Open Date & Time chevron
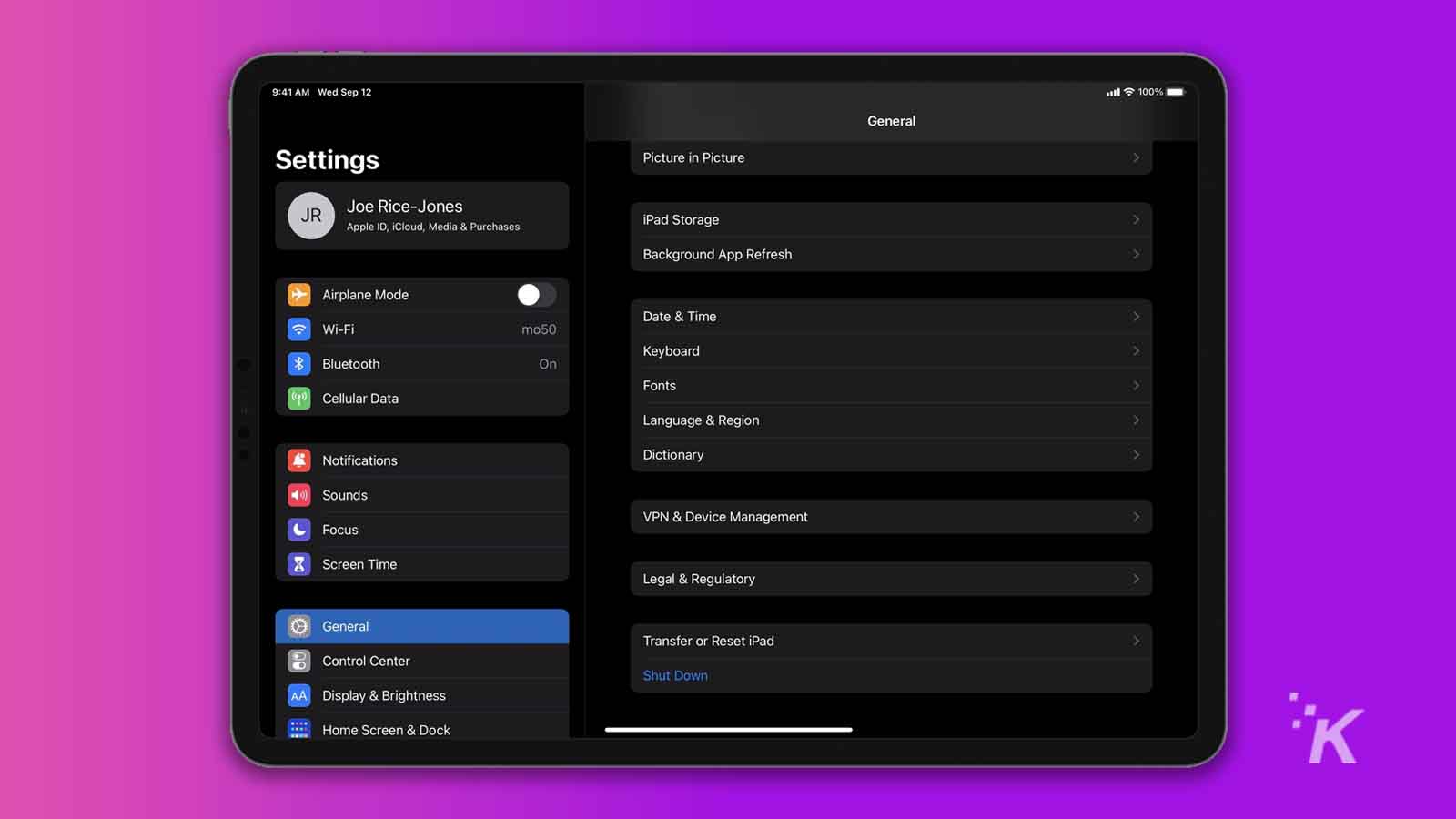 tap(1136, 316)
